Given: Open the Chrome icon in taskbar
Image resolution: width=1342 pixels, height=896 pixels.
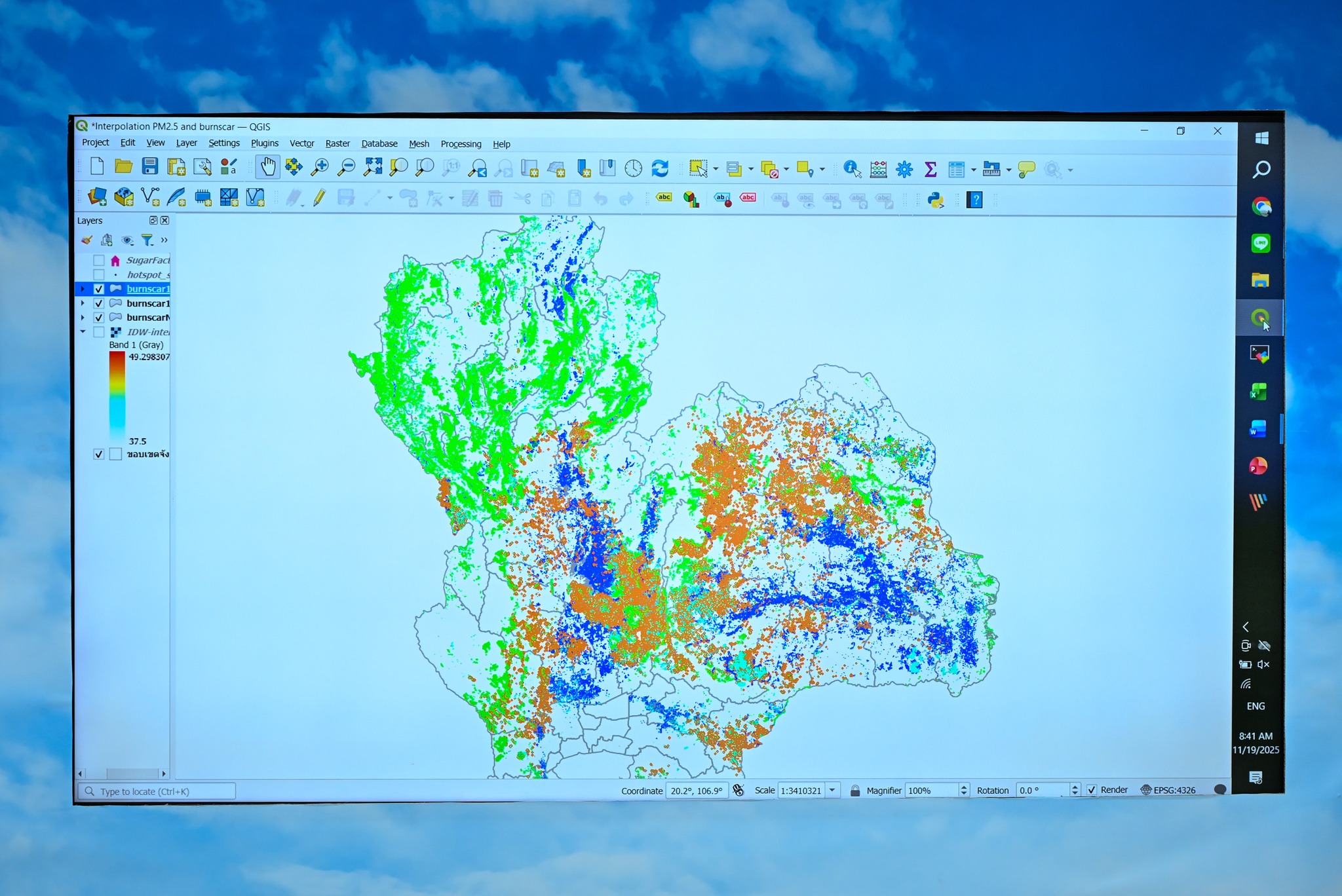Looking at the screenshot, I should (1261, 207).
